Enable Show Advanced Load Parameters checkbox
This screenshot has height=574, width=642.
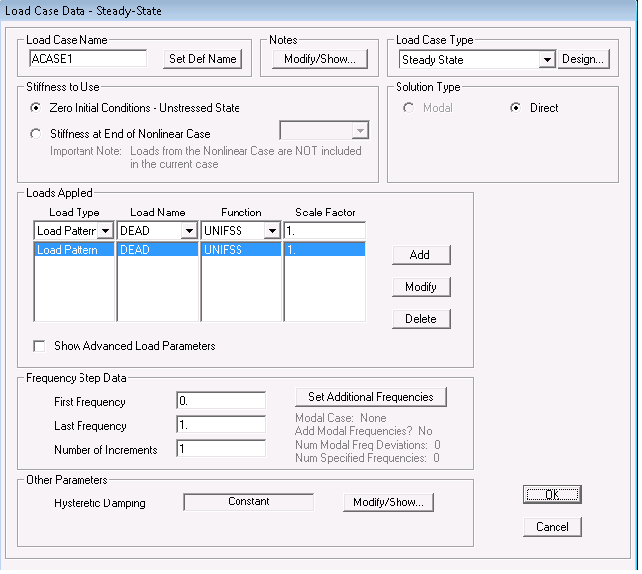click(x=40, y=346)
